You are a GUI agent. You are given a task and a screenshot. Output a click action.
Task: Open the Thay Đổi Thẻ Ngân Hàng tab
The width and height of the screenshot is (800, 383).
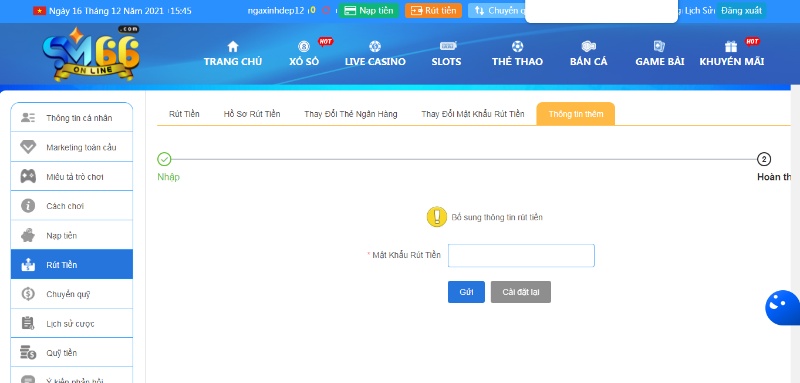(x=351, y=114)
